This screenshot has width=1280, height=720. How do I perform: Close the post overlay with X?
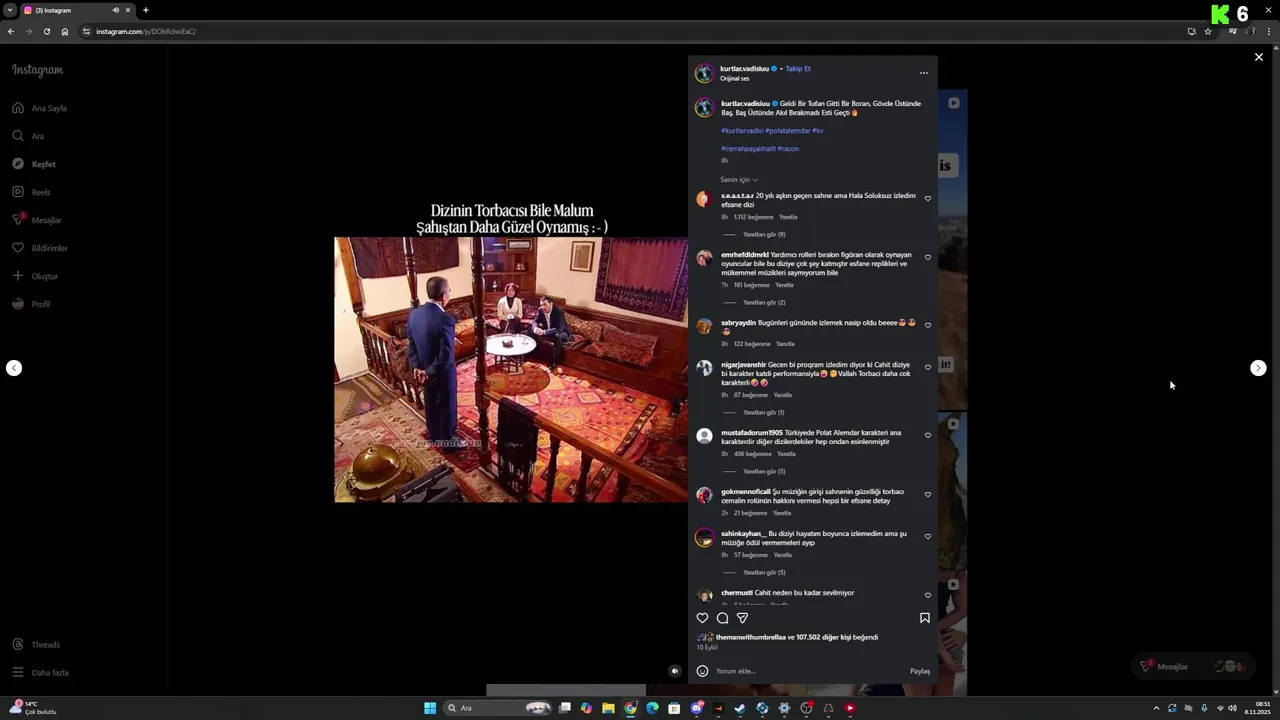click(x=1259, y=57)
